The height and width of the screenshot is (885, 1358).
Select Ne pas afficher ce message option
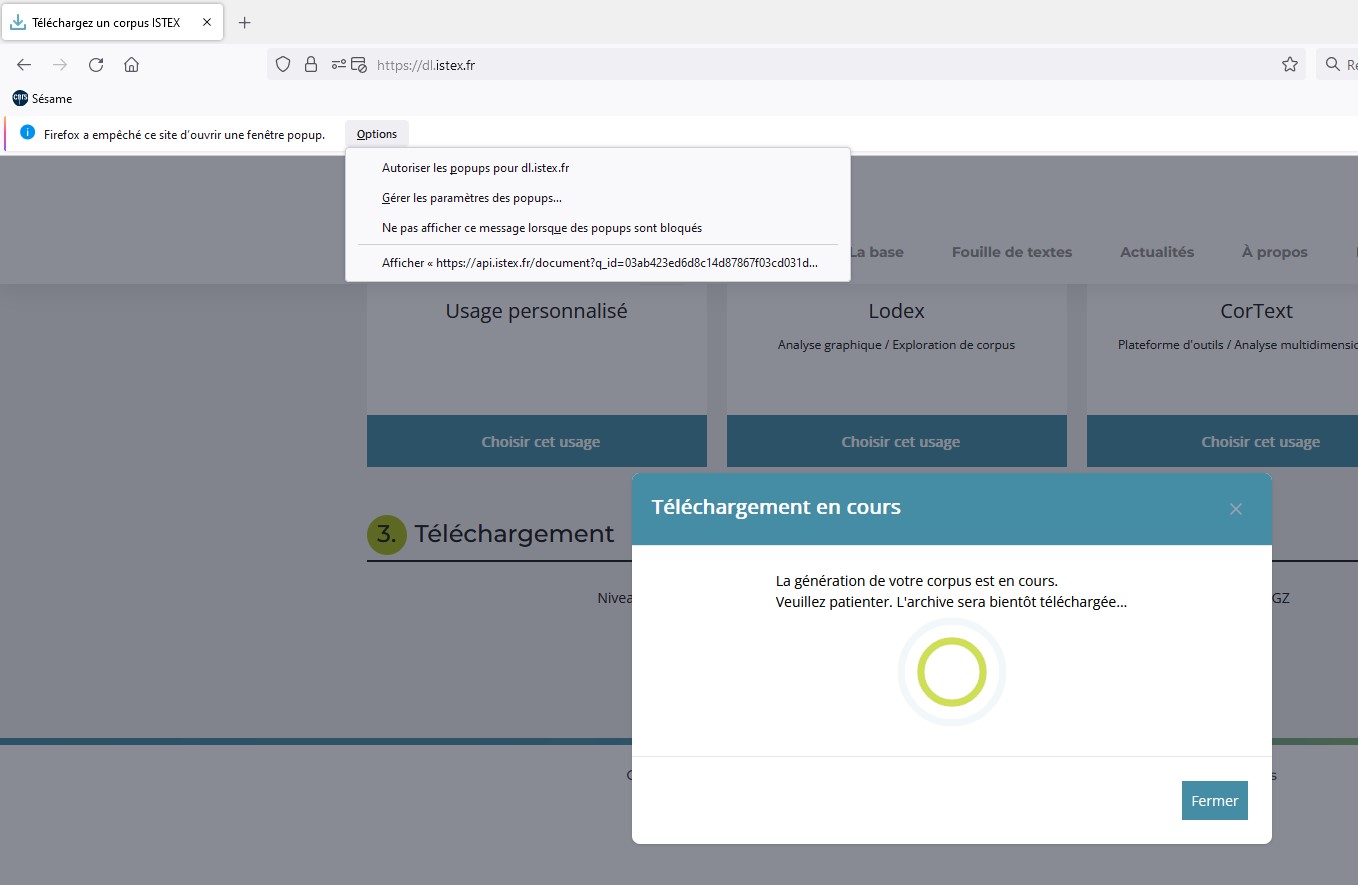click(541, 228)
